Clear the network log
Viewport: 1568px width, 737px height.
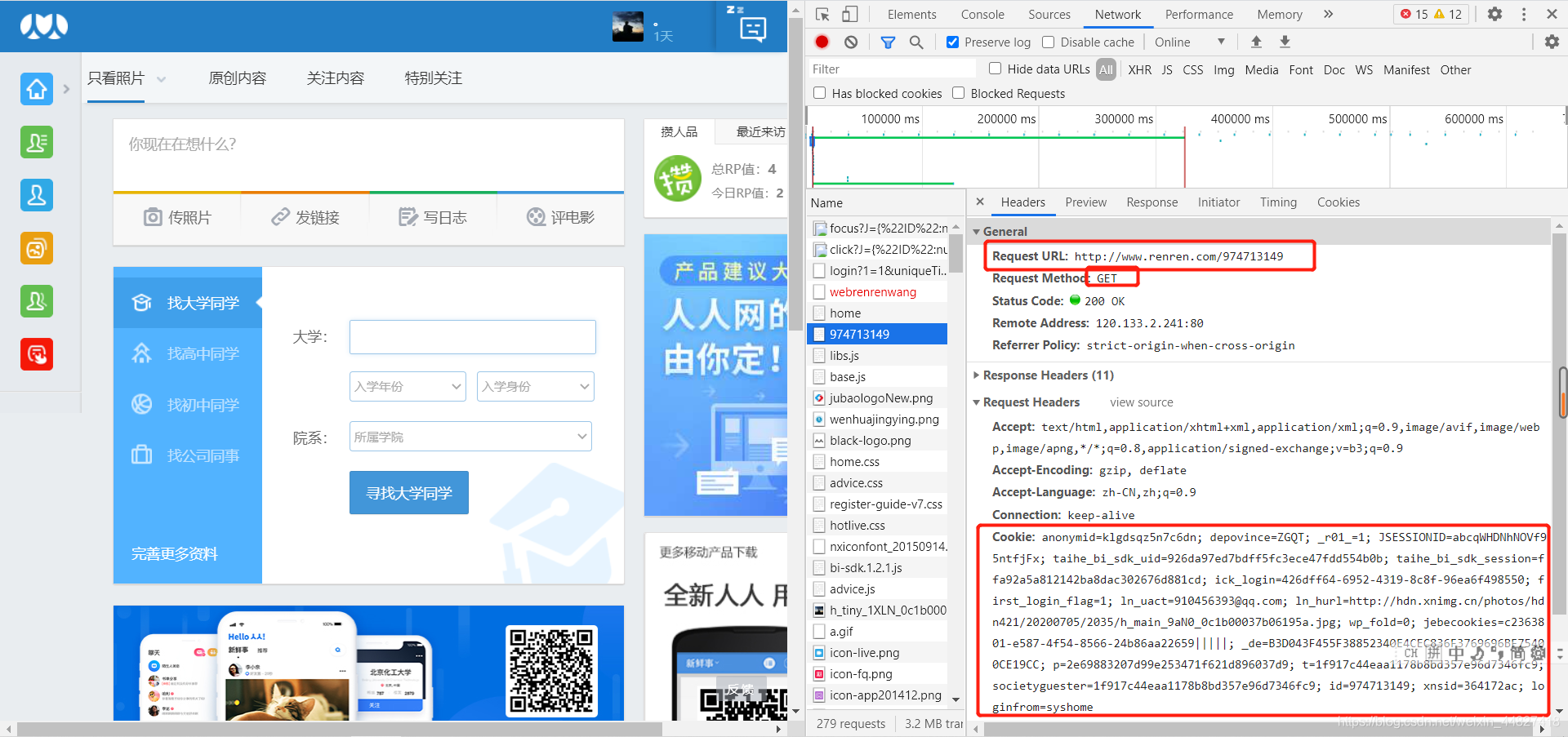[851, 42]
